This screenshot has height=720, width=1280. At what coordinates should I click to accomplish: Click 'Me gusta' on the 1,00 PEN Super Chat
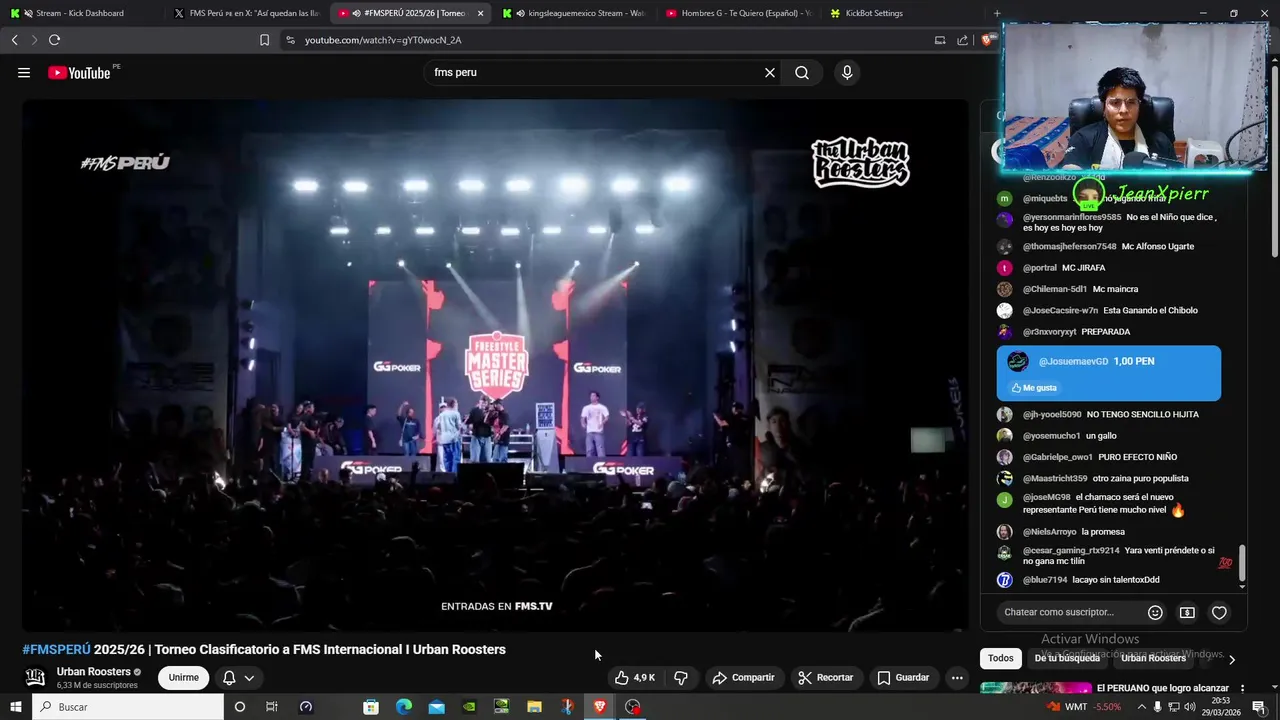(1034, 388)
